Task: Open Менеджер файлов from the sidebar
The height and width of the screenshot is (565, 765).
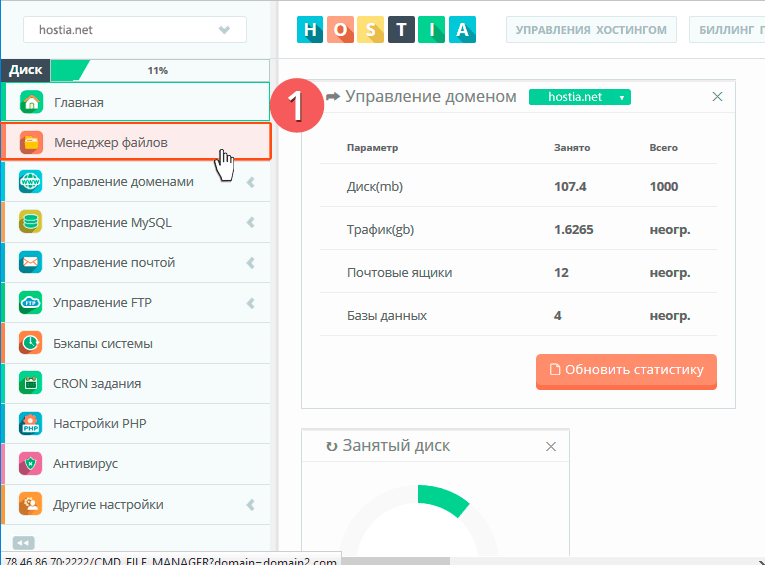Action: coord(137,142)
